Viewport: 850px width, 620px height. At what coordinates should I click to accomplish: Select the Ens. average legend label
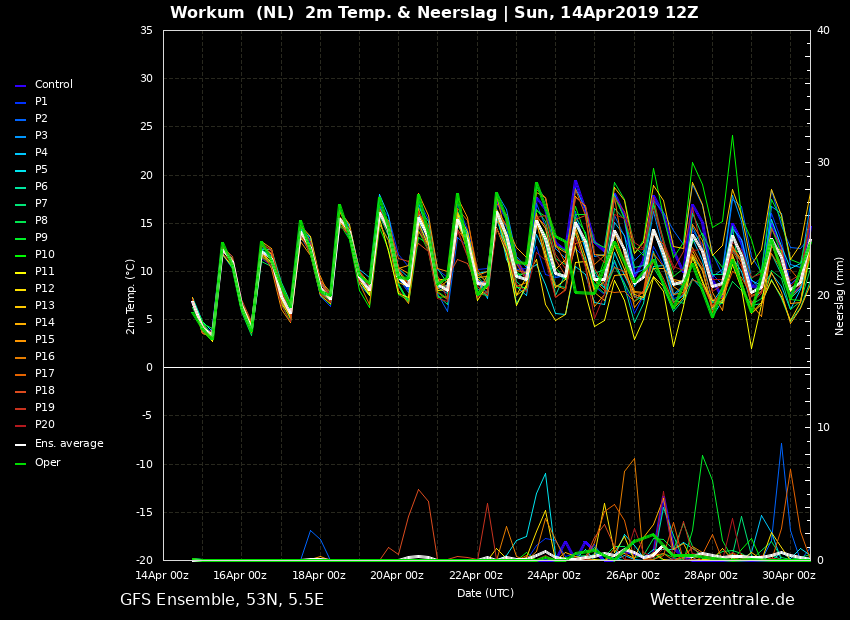(68, 444)
